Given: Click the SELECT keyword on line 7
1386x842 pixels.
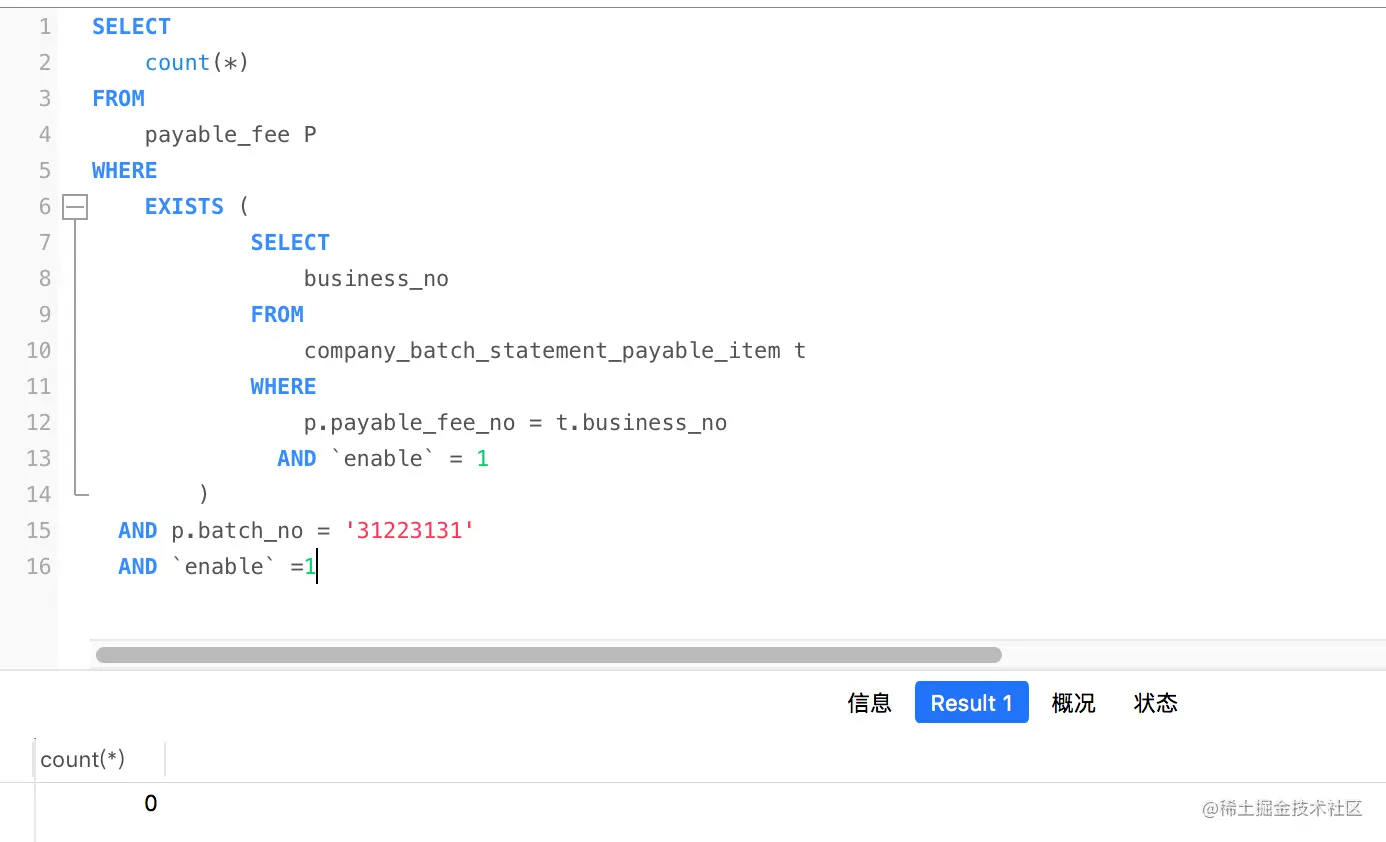Looking at the screenshot, I should (x=290, y=242).
